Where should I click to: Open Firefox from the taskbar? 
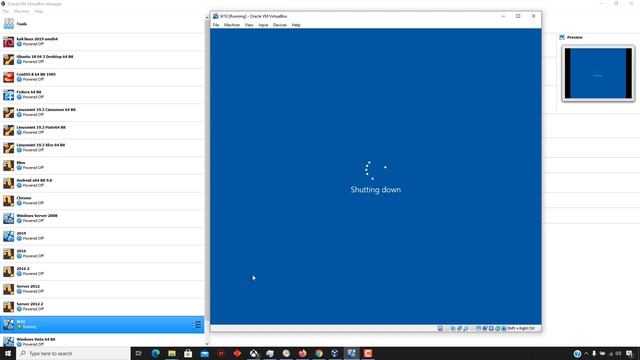pos(302,353)
